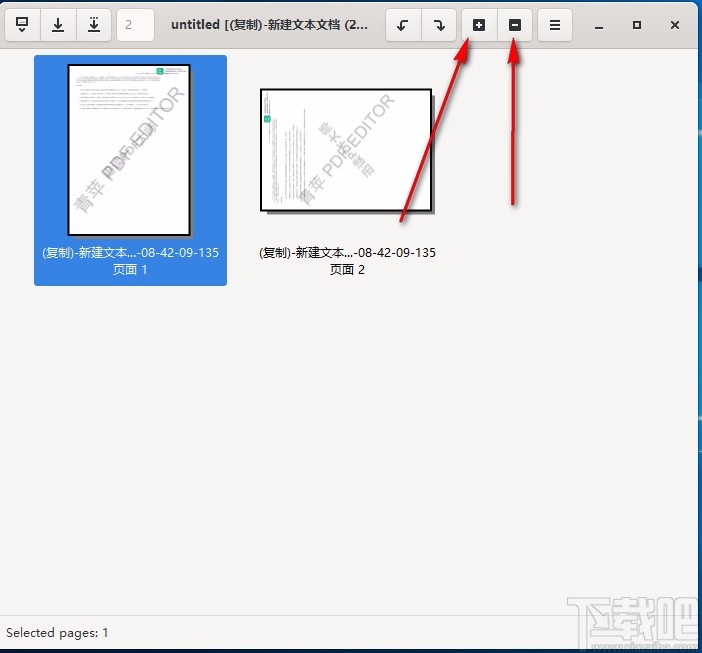Zoom out with the minus button
Image resolution: width=702 pixels, height=653 pixels.
tap(515, 25)
